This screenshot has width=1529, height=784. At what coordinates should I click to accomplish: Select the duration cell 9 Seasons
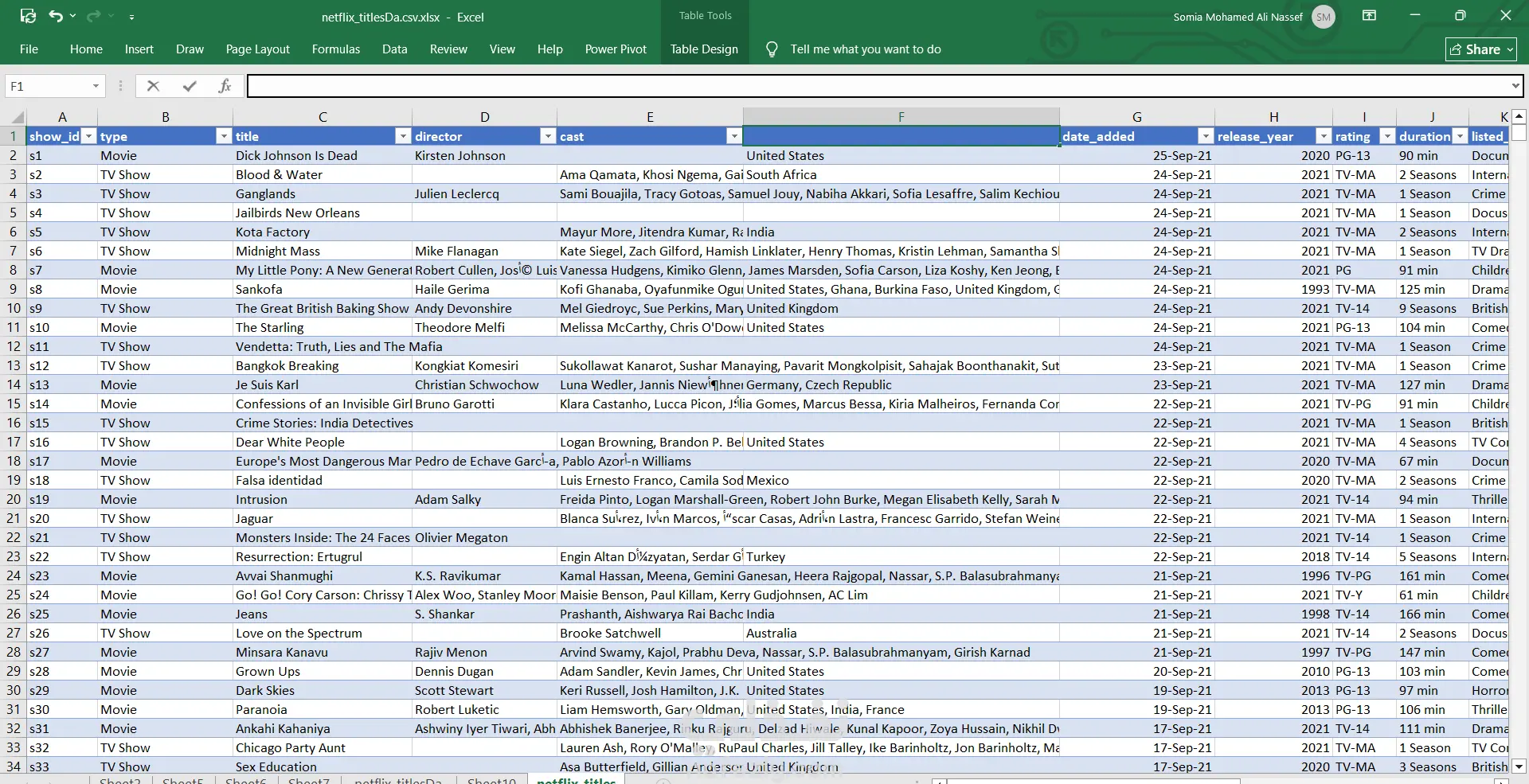tap(1433, 309)
